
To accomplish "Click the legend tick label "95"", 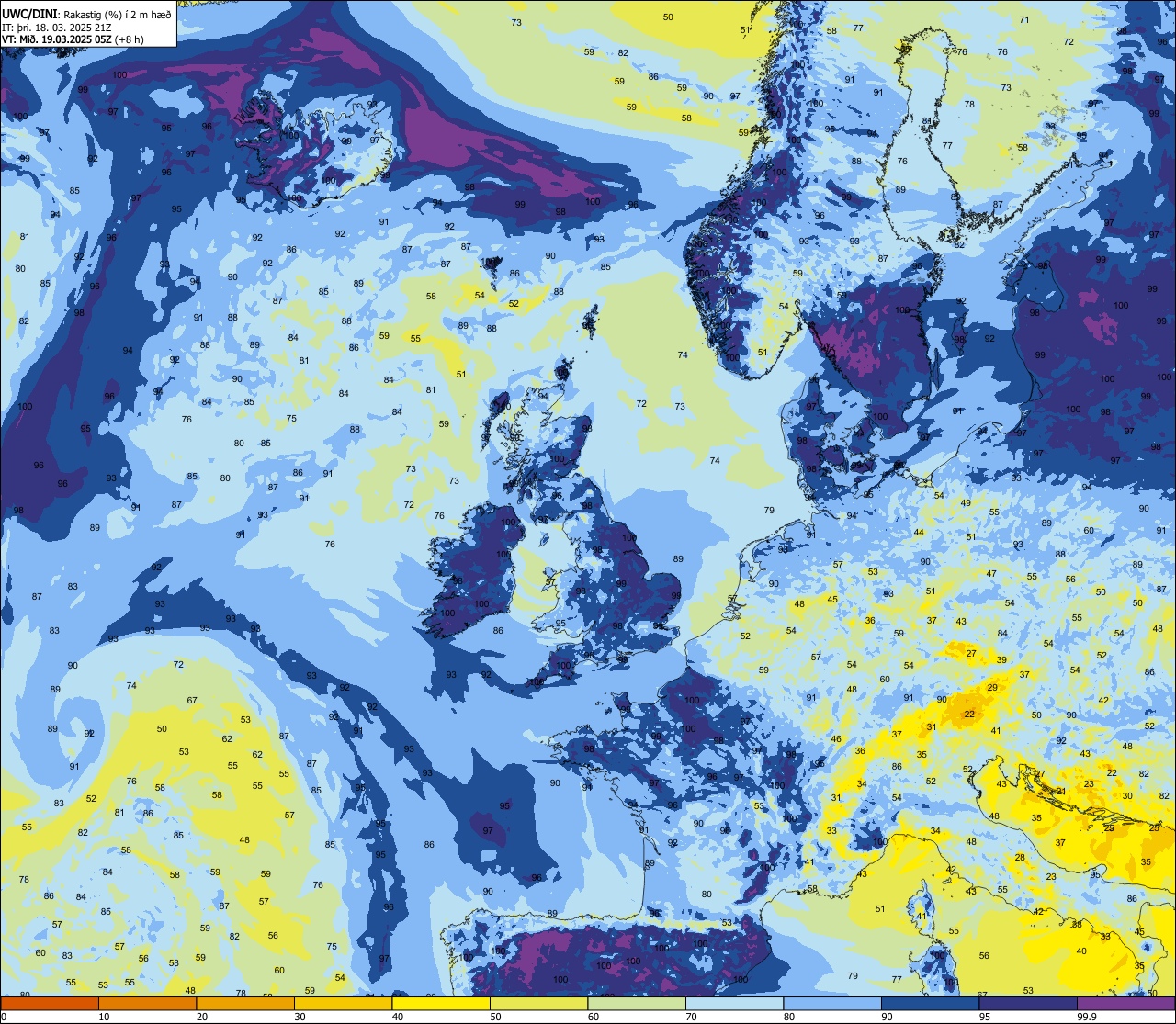I will tap(984, 1017).
